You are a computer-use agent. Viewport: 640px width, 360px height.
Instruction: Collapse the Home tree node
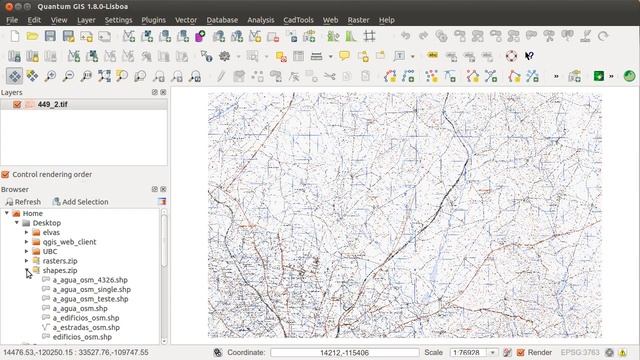coord(7,213)
